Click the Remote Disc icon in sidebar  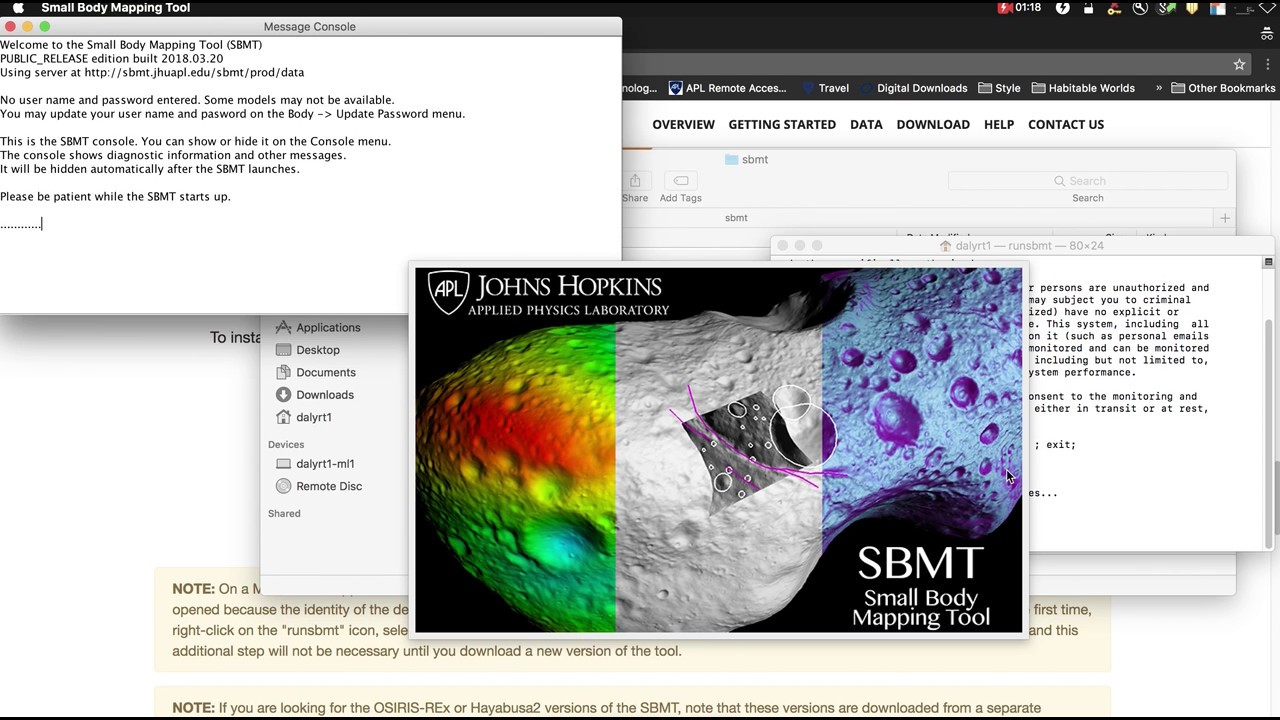click(283, 486)
